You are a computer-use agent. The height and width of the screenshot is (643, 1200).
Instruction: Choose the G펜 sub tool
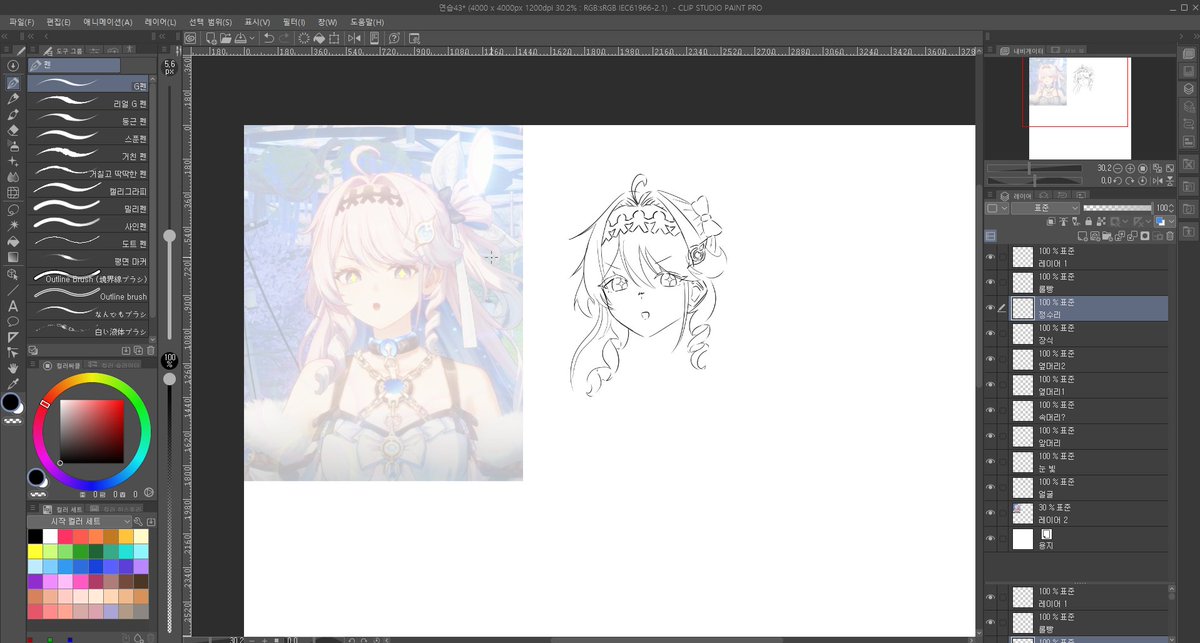[x=89, y=86]
